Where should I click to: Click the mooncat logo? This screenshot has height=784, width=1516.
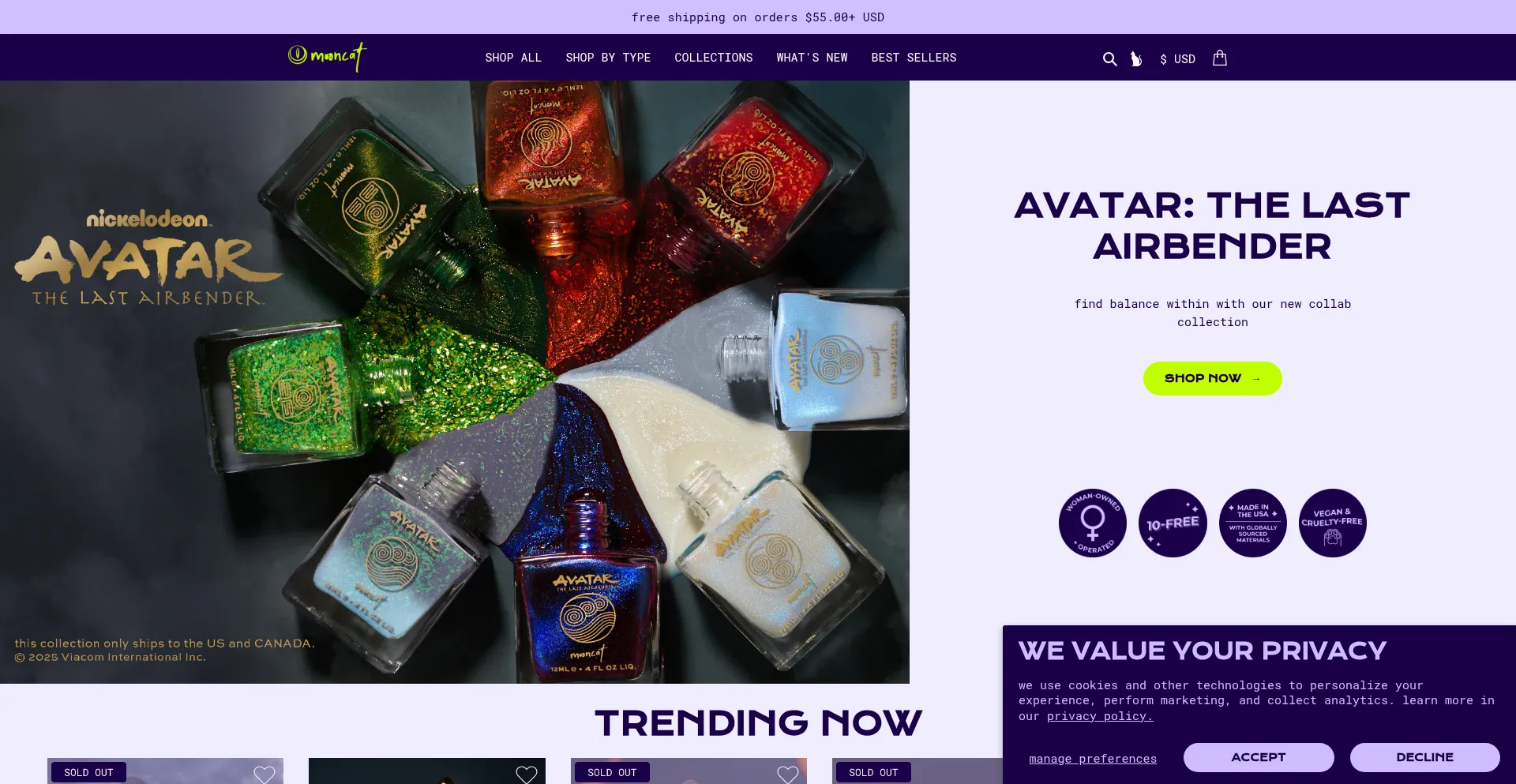[327, 57]
